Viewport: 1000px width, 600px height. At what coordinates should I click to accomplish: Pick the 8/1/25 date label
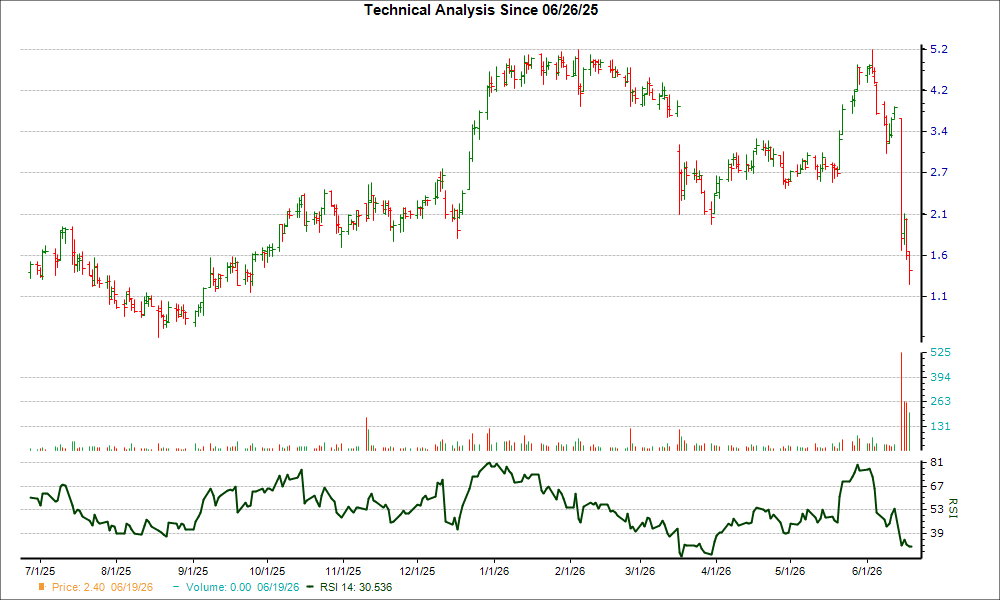pyautogui.click(x=116, y=571)
